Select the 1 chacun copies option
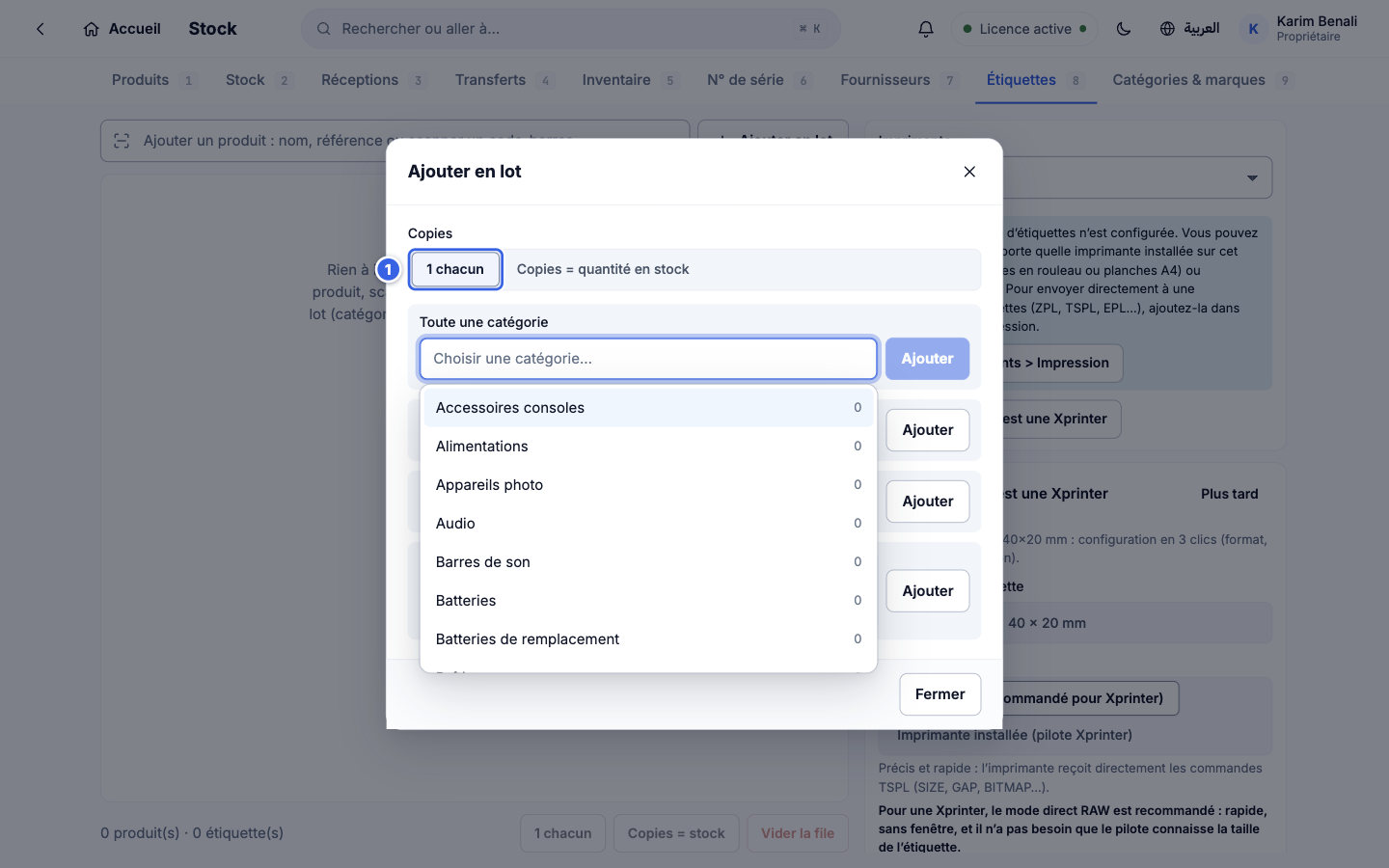 (455, 269)
